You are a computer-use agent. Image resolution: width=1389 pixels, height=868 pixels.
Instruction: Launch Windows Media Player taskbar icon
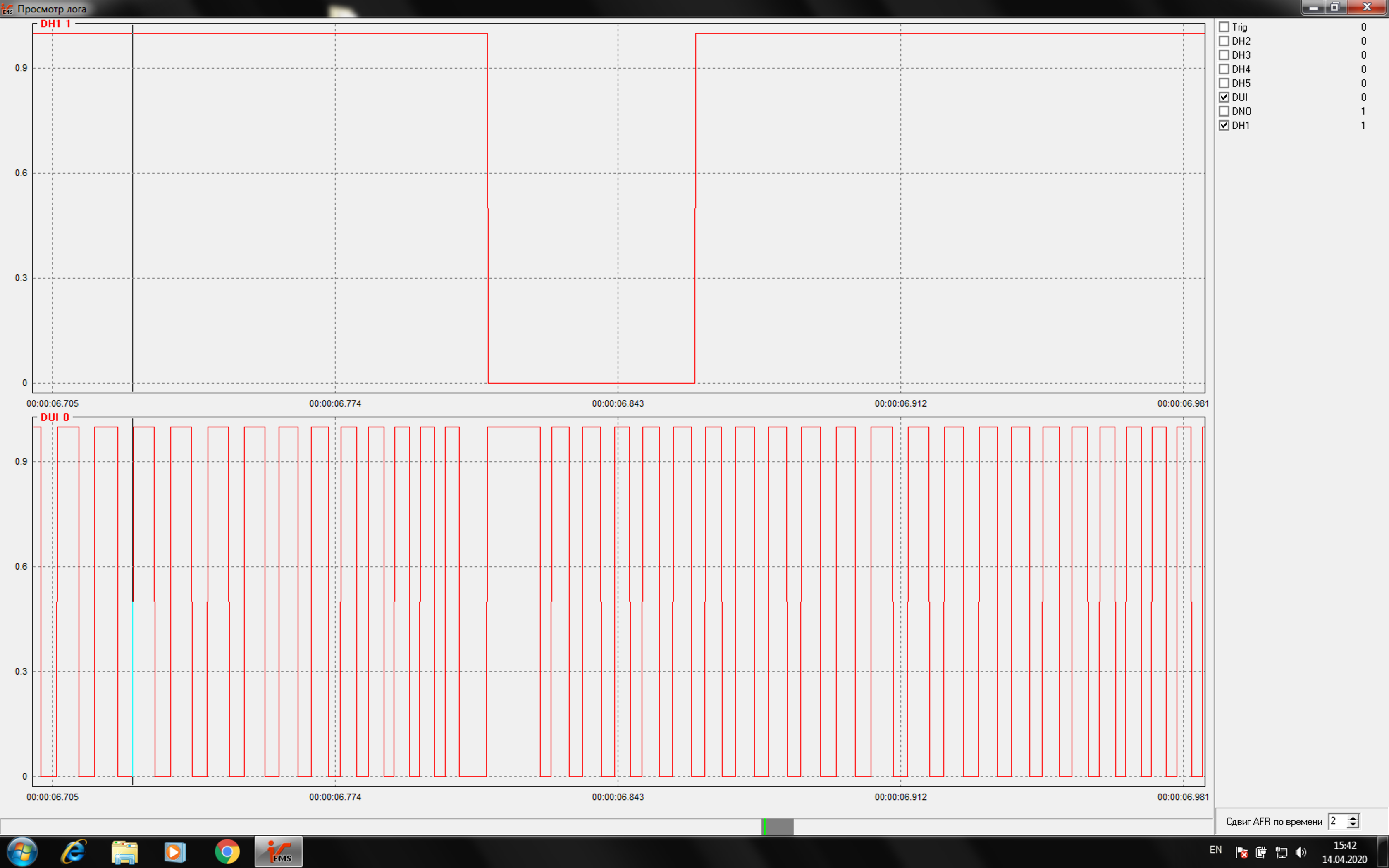[175, 852]
